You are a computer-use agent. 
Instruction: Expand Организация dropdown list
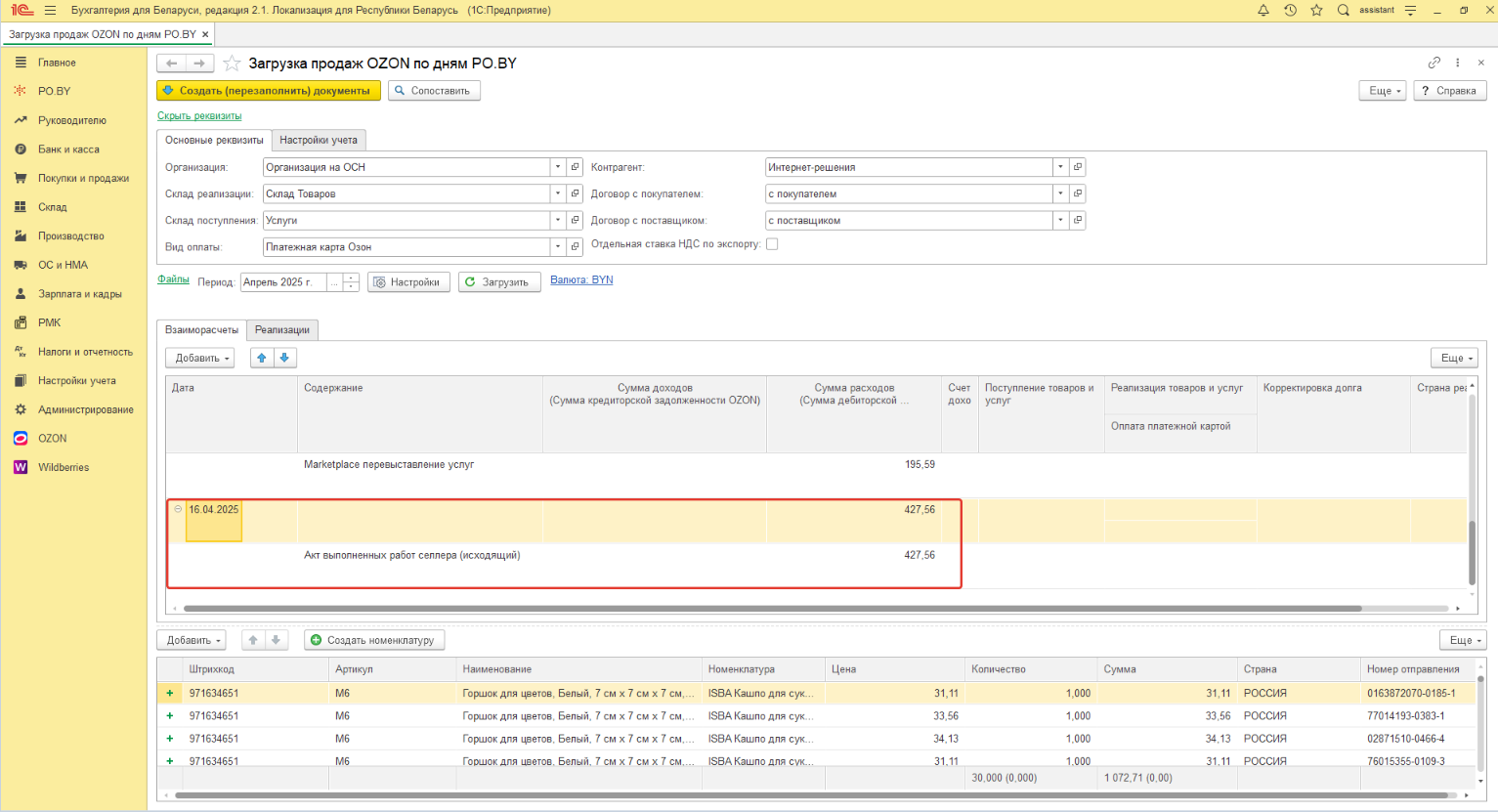557,167
